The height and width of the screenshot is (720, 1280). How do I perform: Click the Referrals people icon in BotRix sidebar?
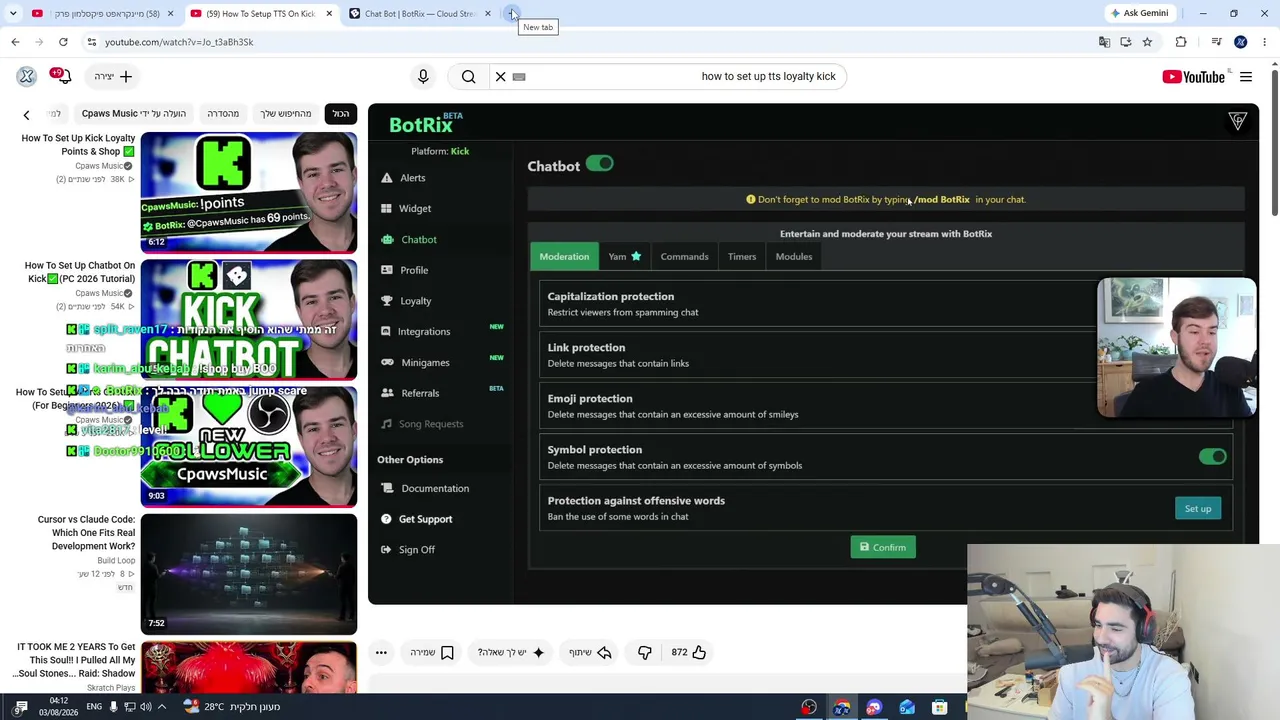(387, 393)
